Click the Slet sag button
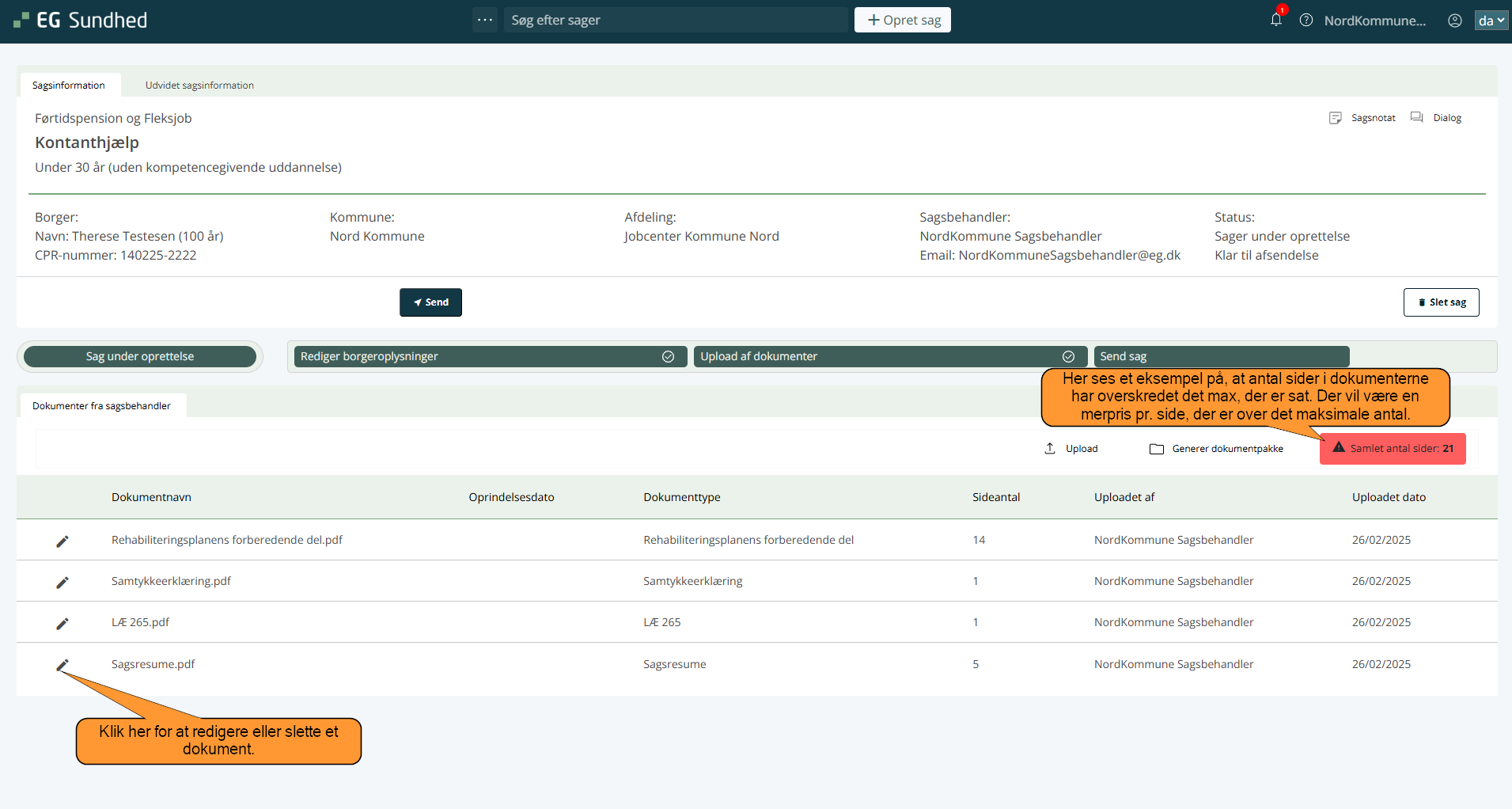 point(1441,302)
